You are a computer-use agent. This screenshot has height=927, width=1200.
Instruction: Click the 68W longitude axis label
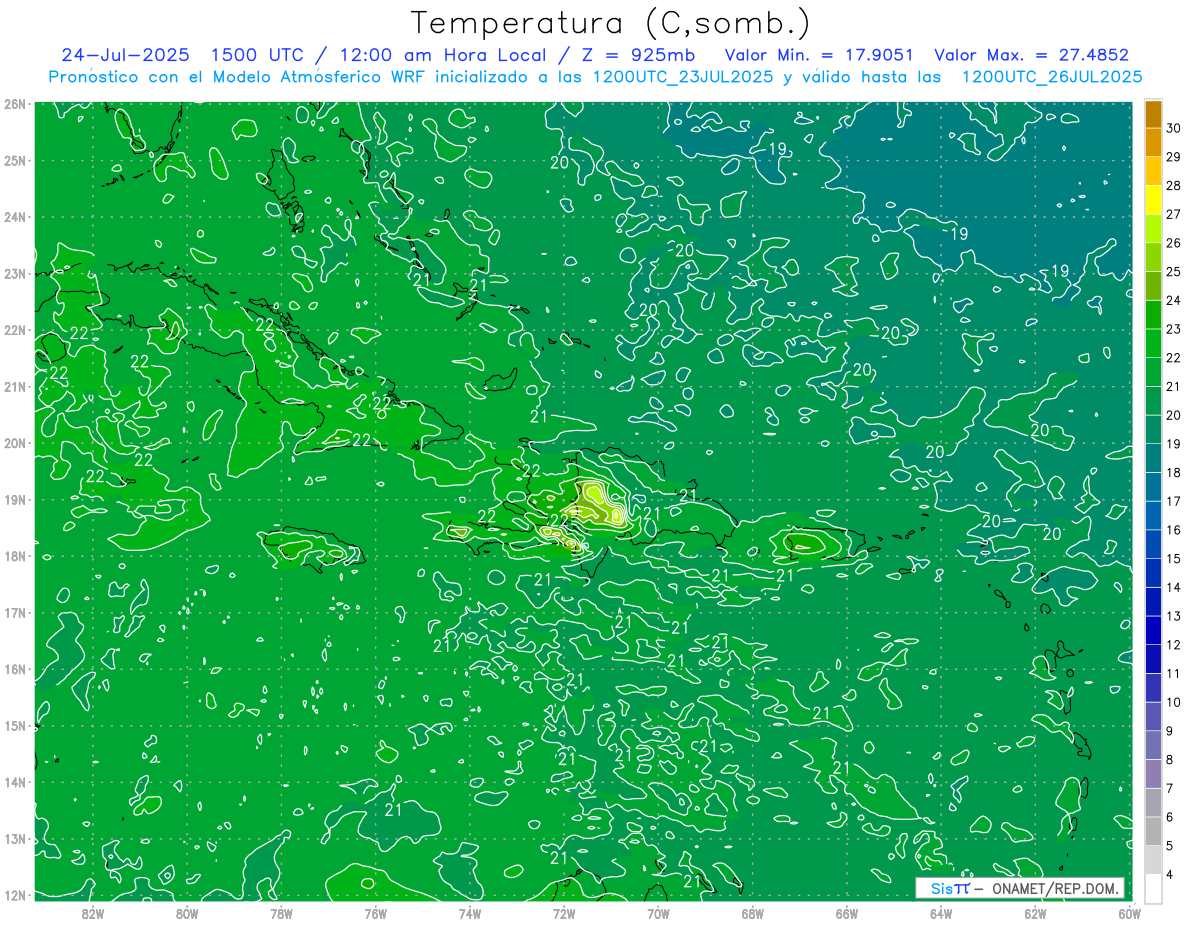[752, 913]
